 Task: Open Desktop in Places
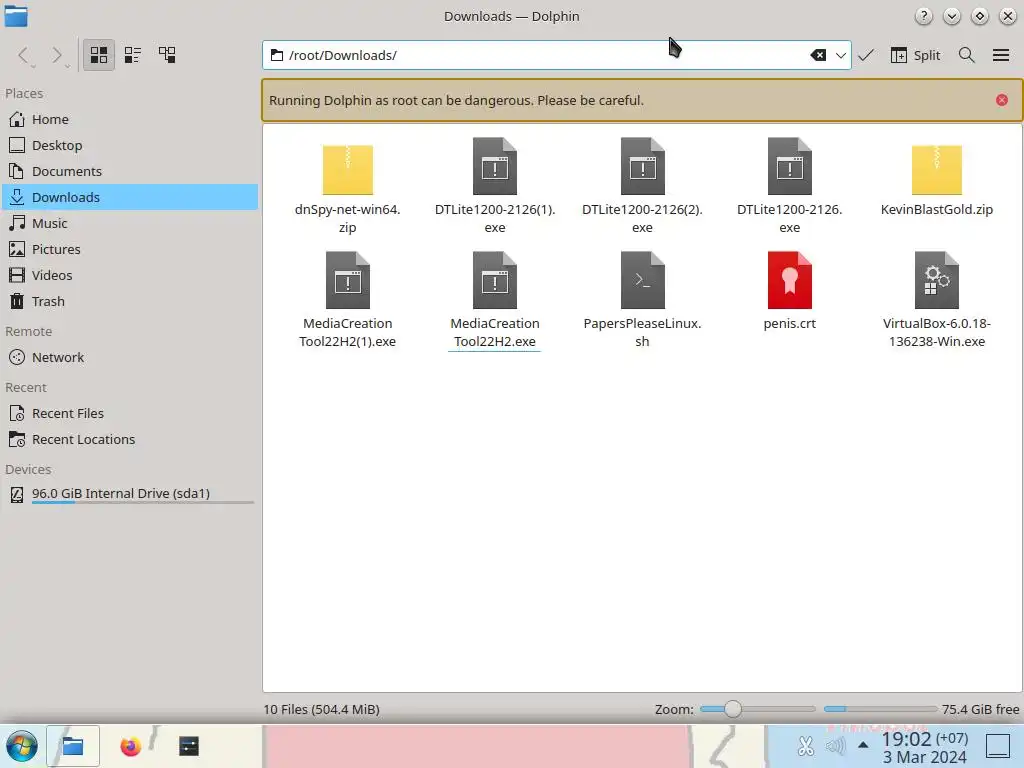[x=130, y=146]
